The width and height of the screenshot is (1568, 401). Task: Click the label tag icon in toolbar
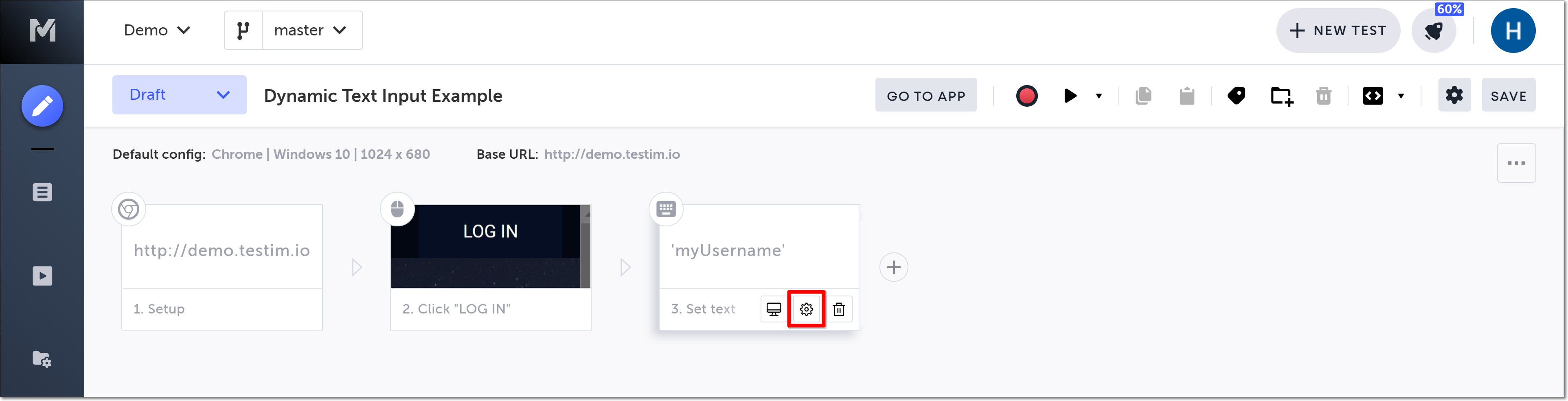pyautogui.click(x=1236, y=96)
